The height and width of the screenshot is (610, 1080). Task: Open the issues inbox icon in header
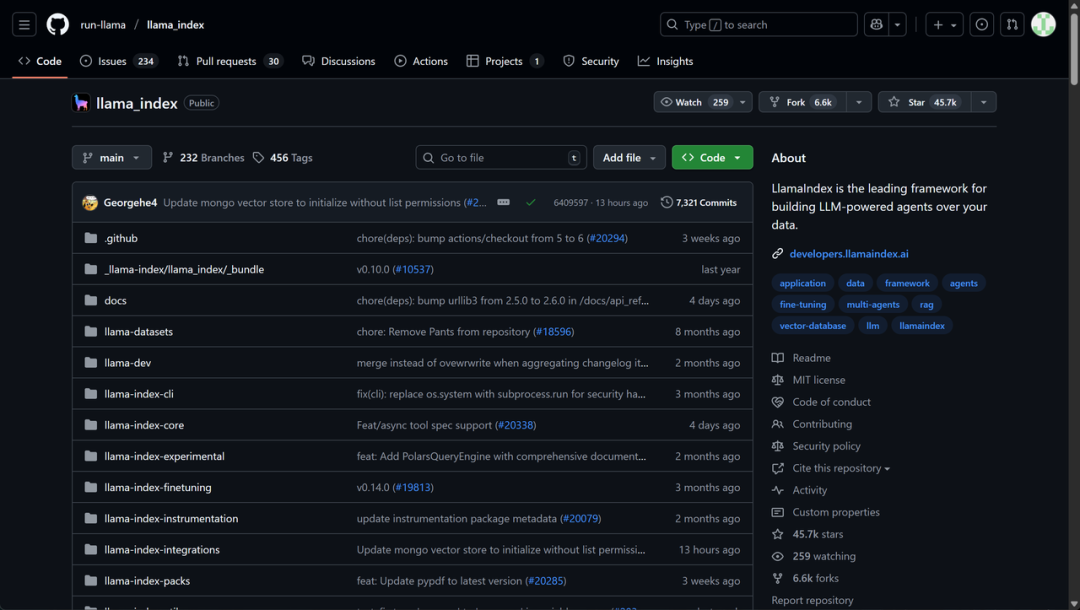click(982, 25)
